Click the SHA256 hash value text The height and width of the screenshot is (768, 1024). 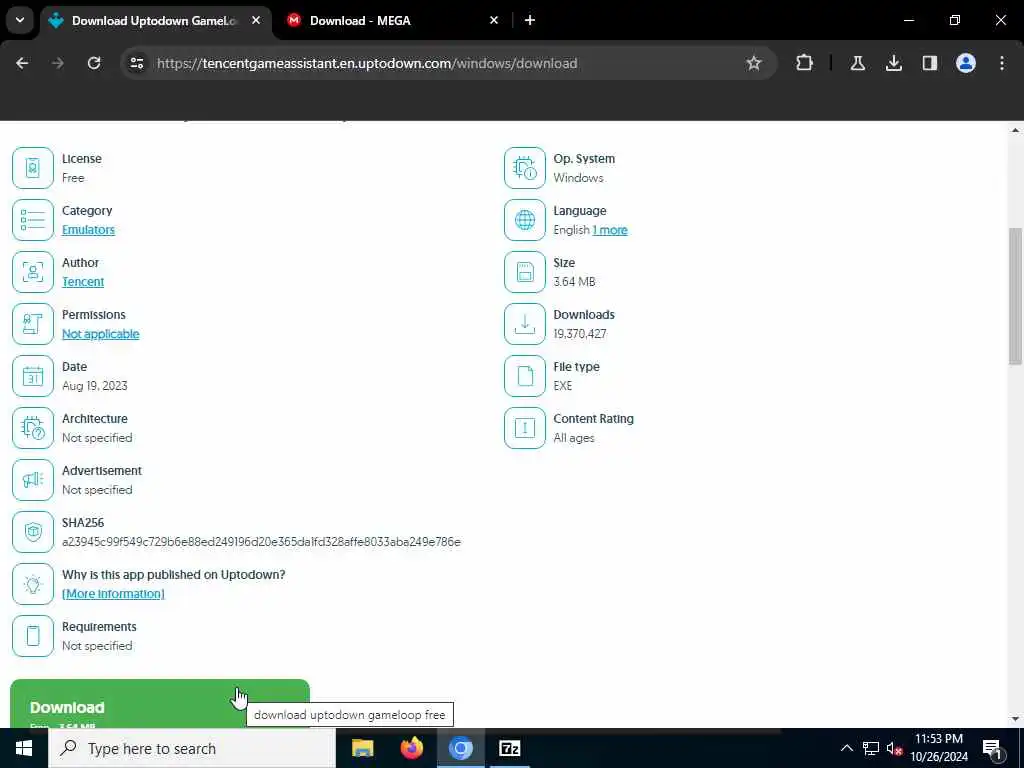coord(261,542)
